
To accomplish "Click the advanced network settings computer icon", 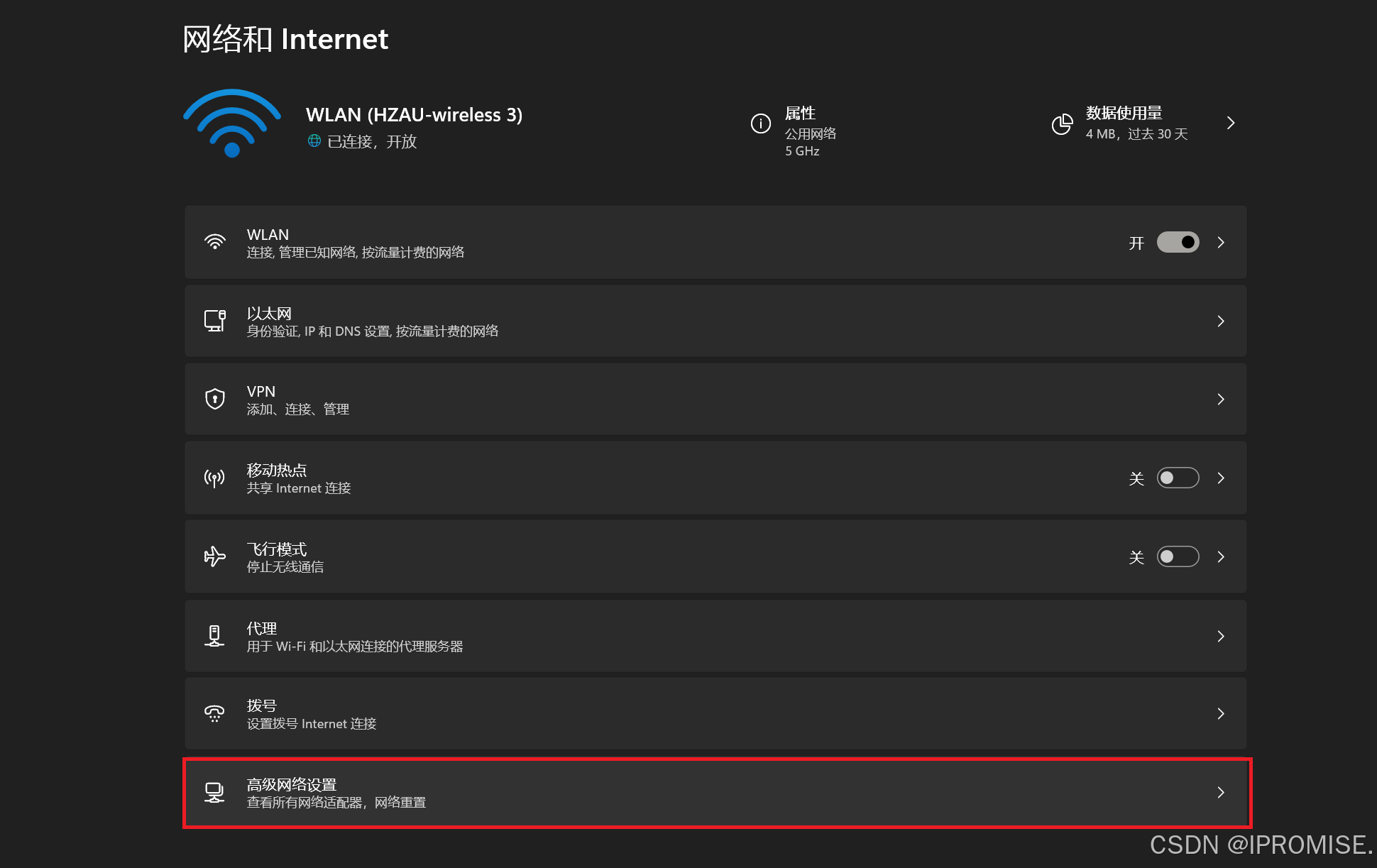I will [x=214, y=793].
